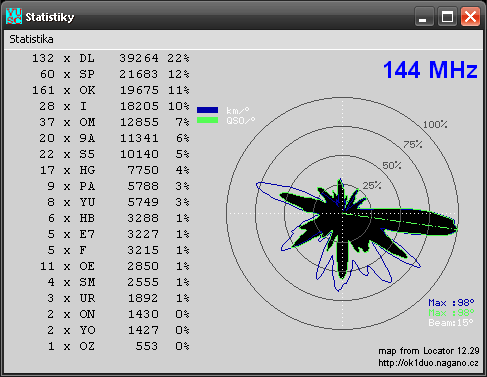Click the Beam:15° label
The image size is (487, 377).
pyautogui.click(x=451, y=323)
